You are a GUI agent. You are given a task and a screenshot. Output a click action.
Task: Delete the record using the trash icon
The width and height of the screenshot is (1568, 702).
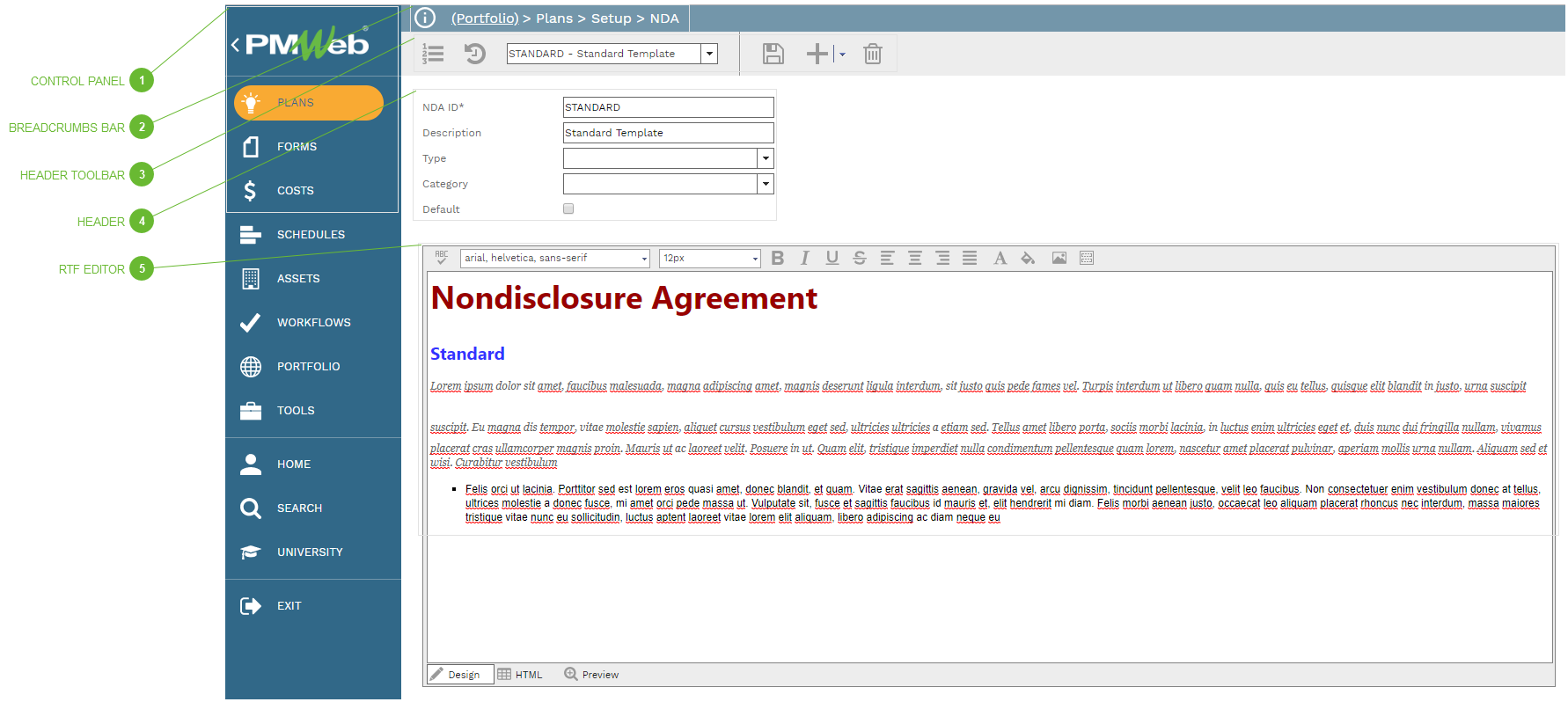(872, 54)
